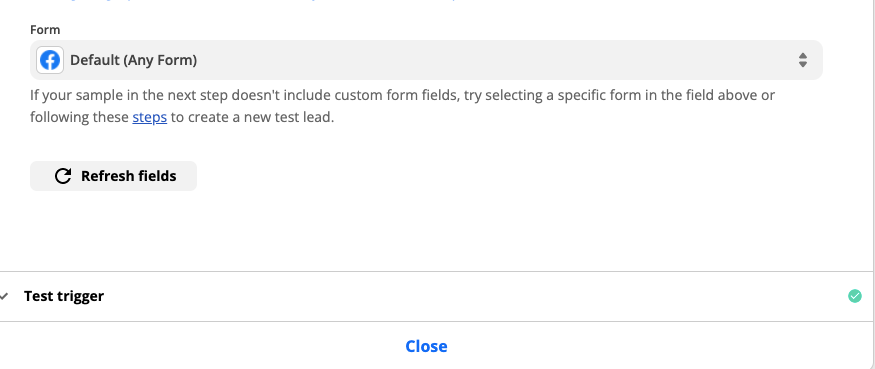The image size is (875, 369).
Task: Click the up-down arrows icon in Form selector
Action: point(802,60)
